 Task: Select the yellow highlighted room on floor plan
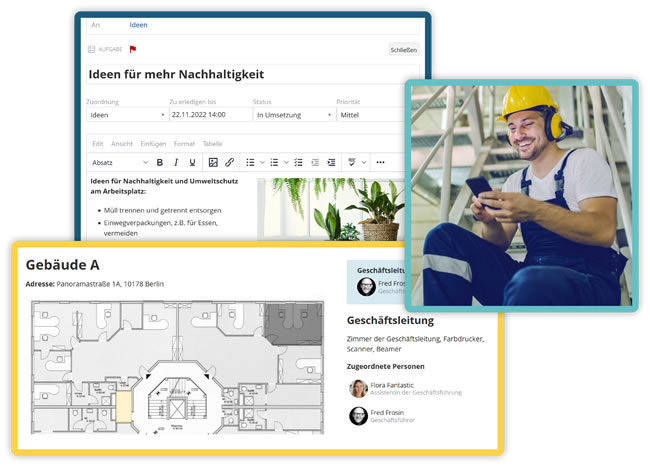tap(124, 404)
